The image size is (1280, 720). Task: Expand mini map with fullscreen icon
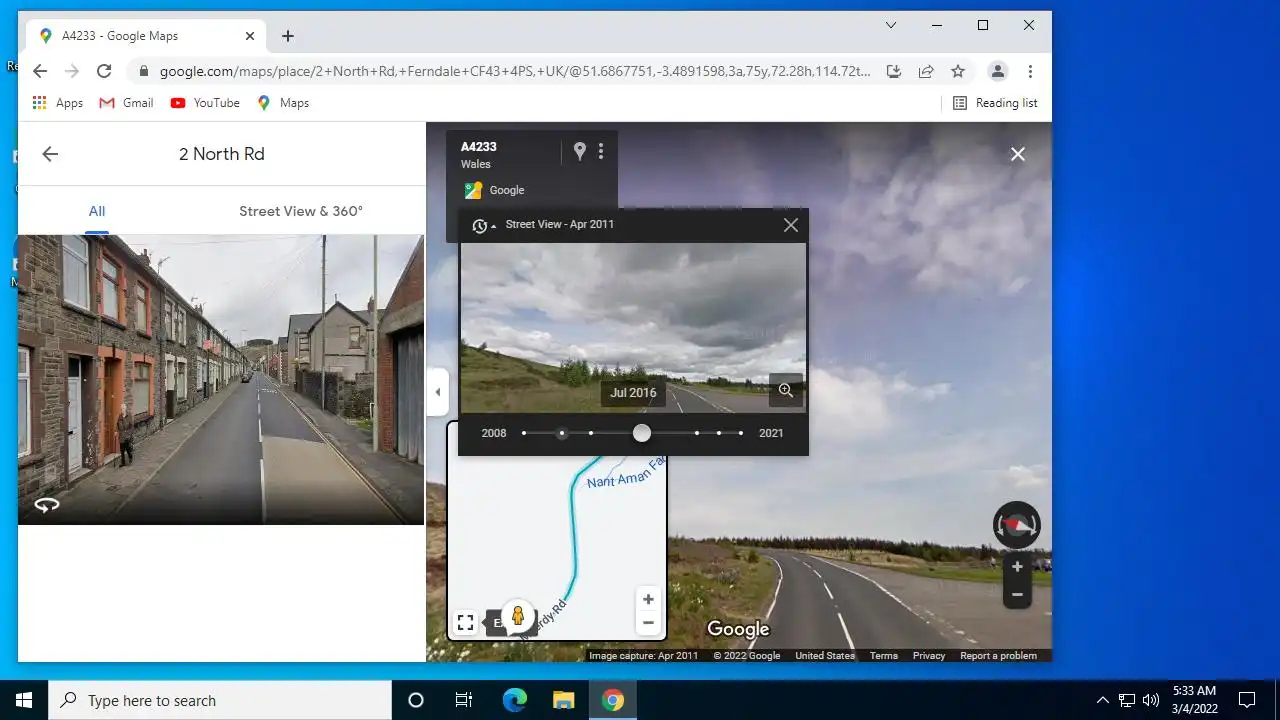pos(465,622)
